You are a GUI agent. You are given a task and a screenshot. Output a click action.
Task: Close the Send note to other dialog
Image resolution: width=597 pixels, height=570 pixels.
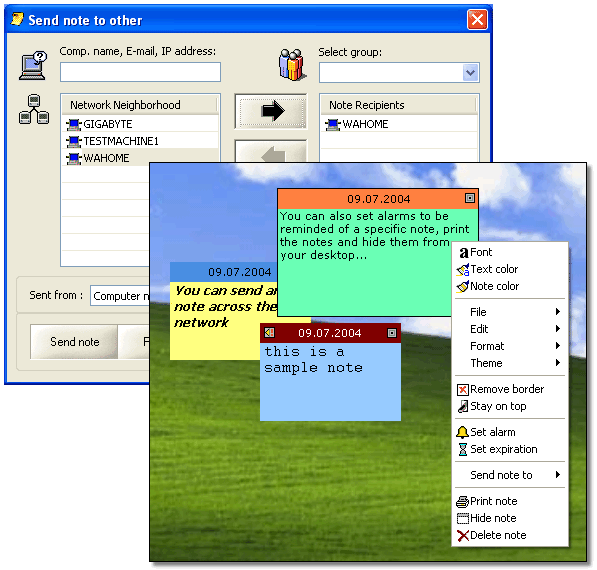click(x=477, y=19)
